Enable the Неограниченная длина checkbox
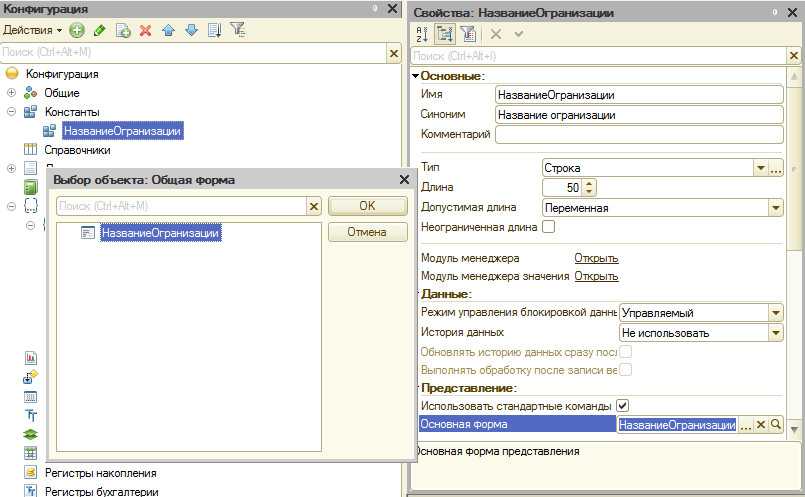 [548, 226]
